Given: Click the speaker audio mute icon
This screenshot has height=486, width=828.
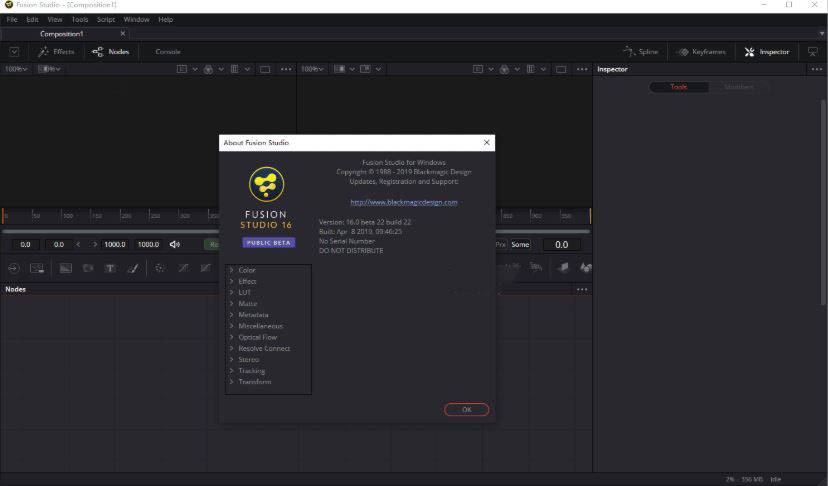Looking at the screenshot, I should [174, 244].
